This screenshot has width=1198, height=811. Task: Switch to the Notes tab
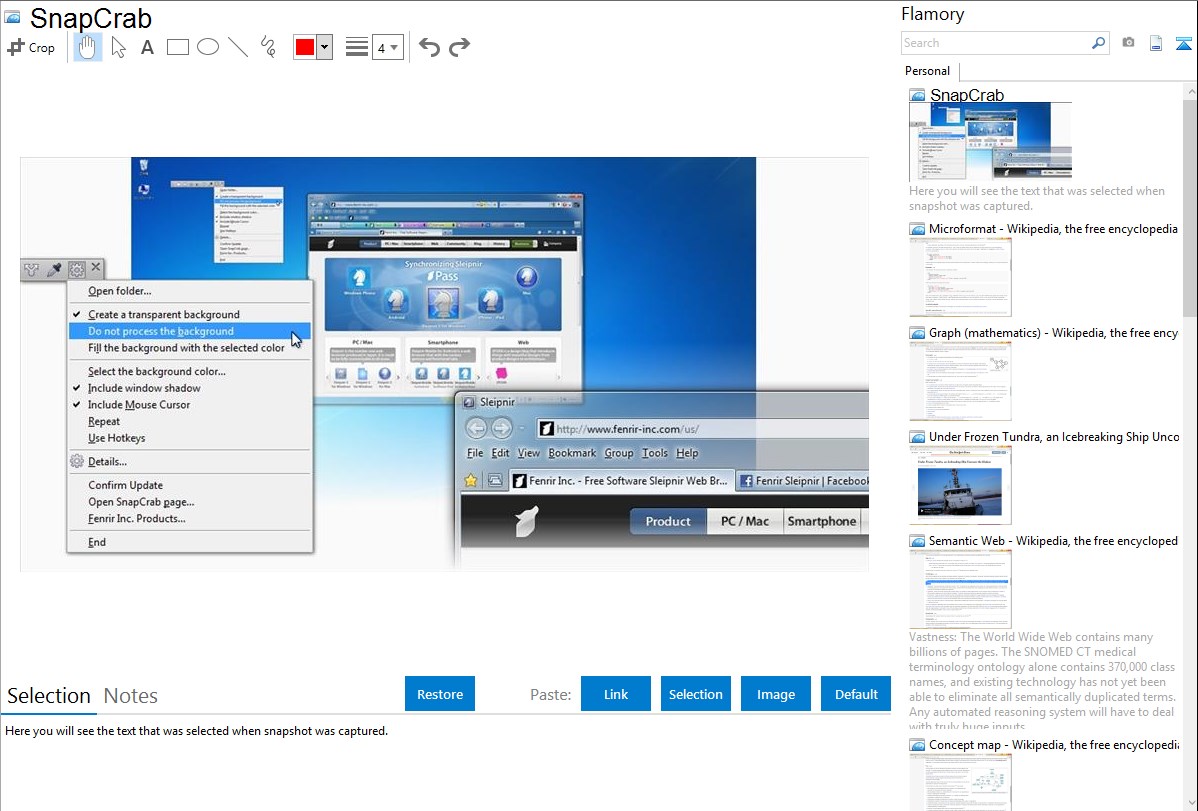click(x=131, y=696)
